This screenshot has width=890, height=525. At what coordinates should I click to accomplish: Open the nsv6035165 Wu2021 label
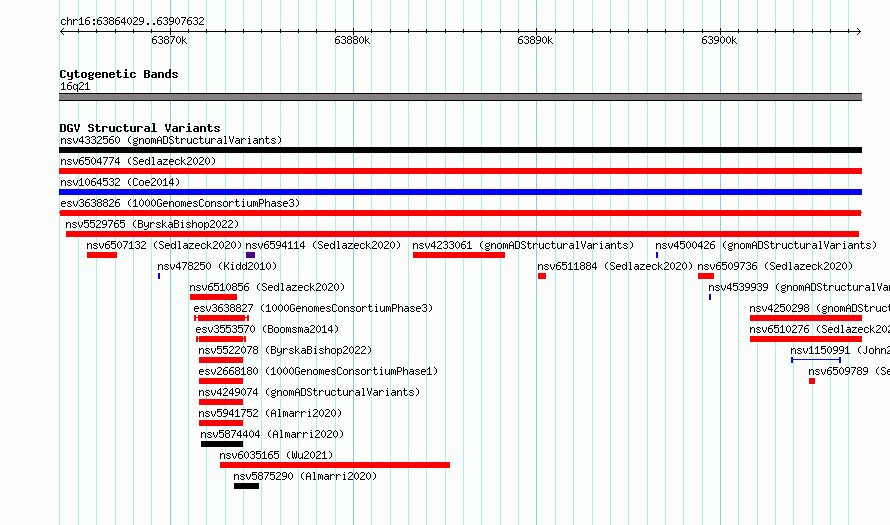pos(276,455)
